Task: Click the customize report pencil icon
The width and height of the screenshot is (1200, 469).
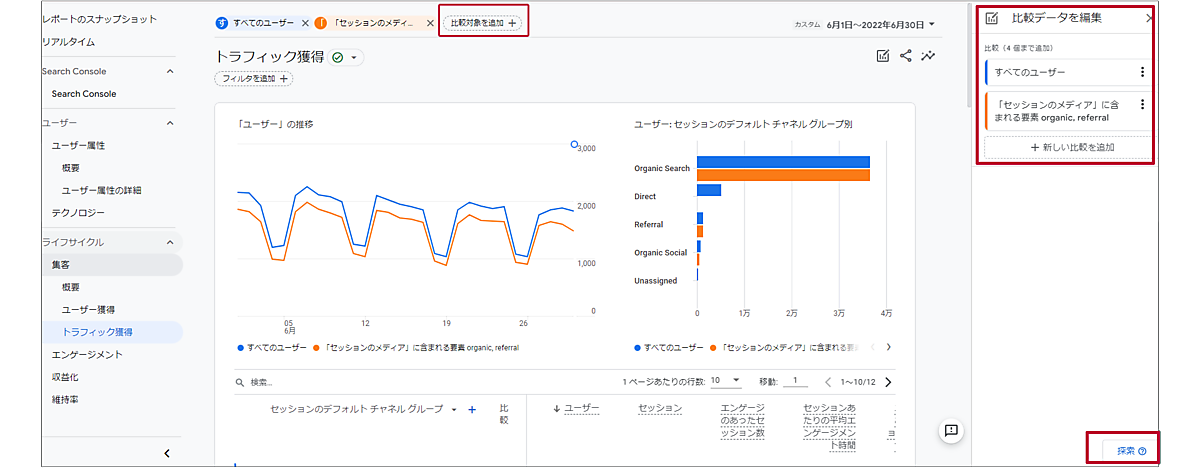Action: pyautogui.click(x=882, y=56)
